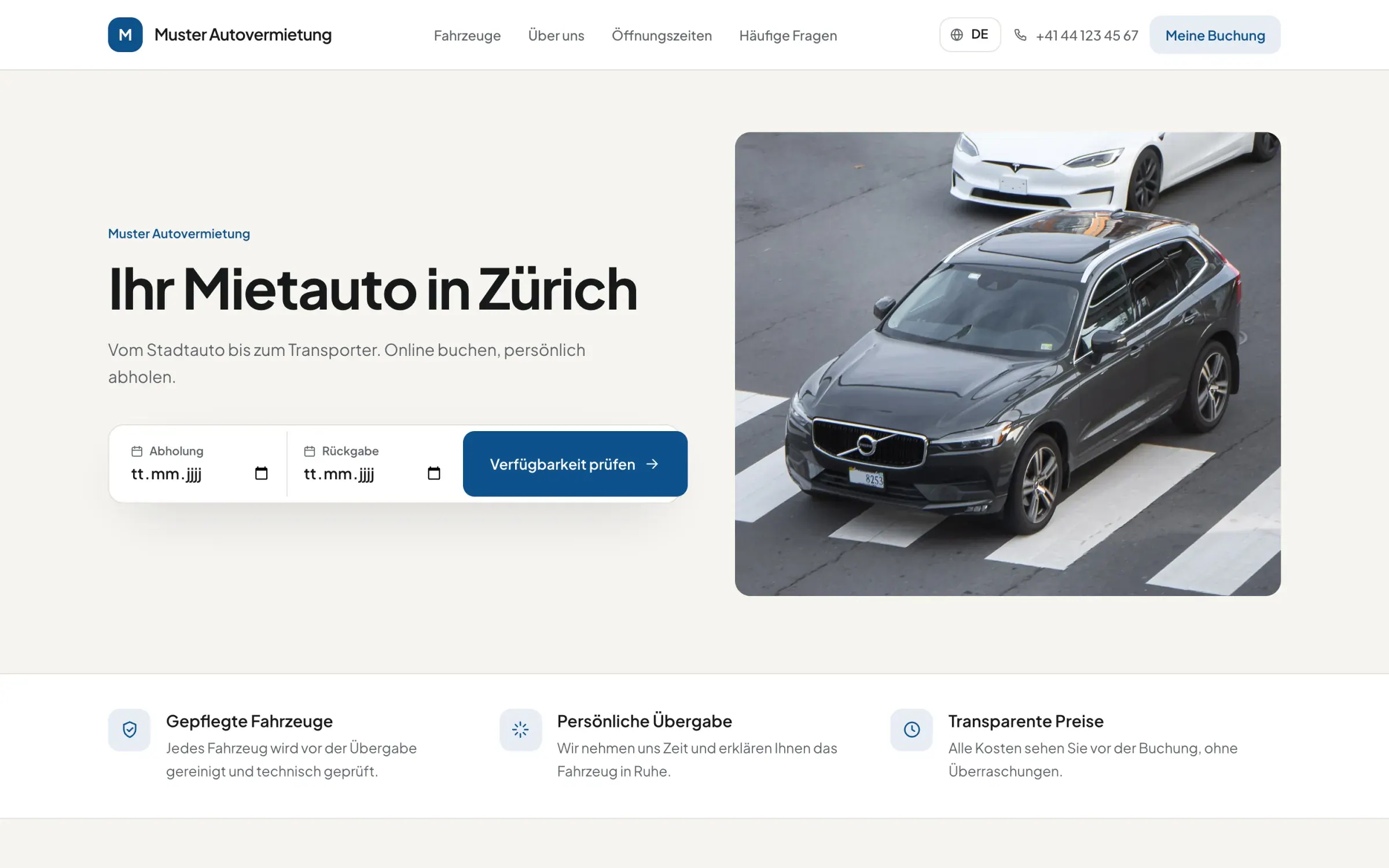Click the small calendar icon beside the Rückgabe label
This screenshot has width=1389, height=868.
coord(310,451)
